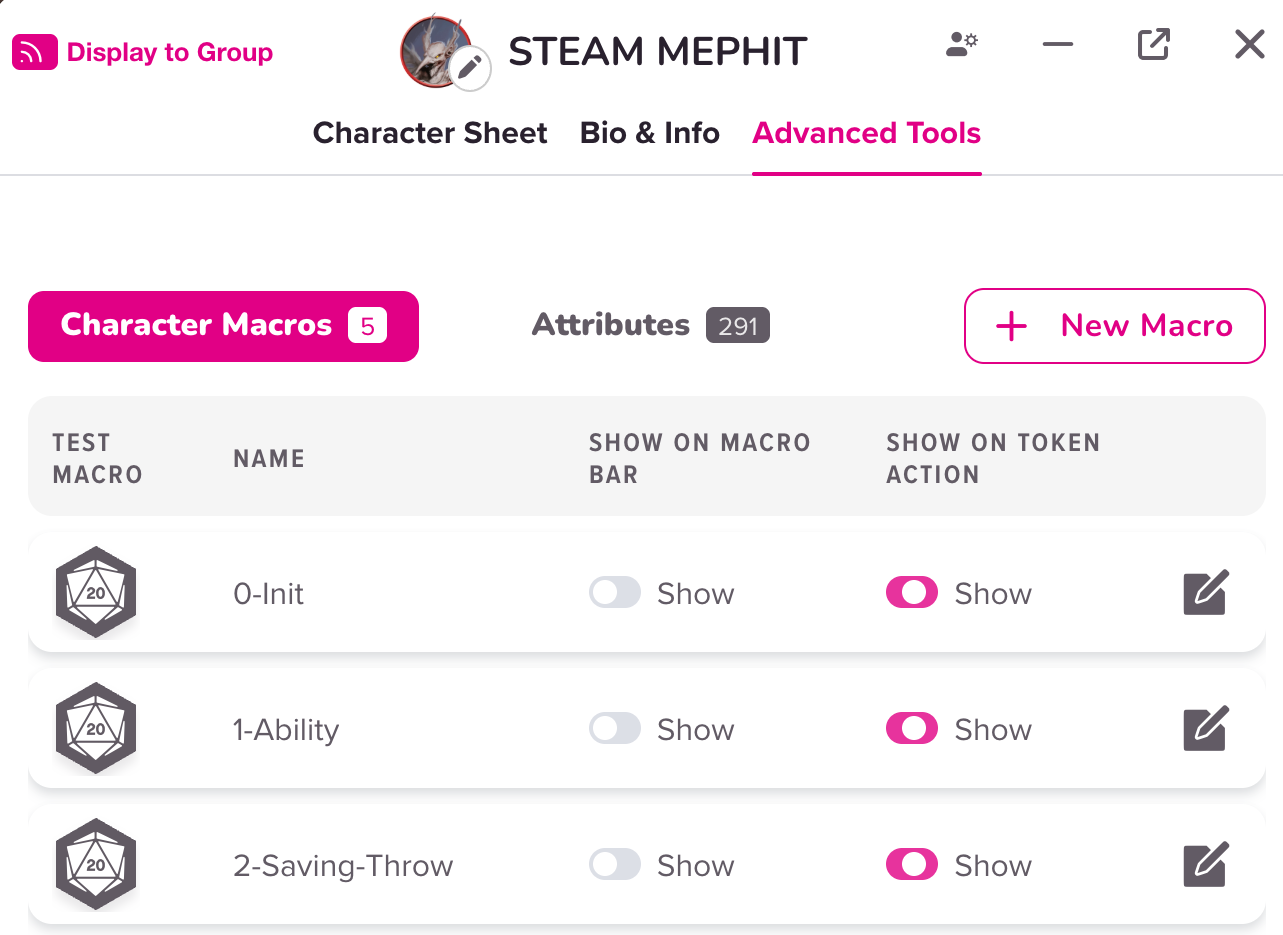Test the 1-Ability macro d20 icon
Screen dimensions: 1283x935
pyautogui.click(x=95, y=728)
